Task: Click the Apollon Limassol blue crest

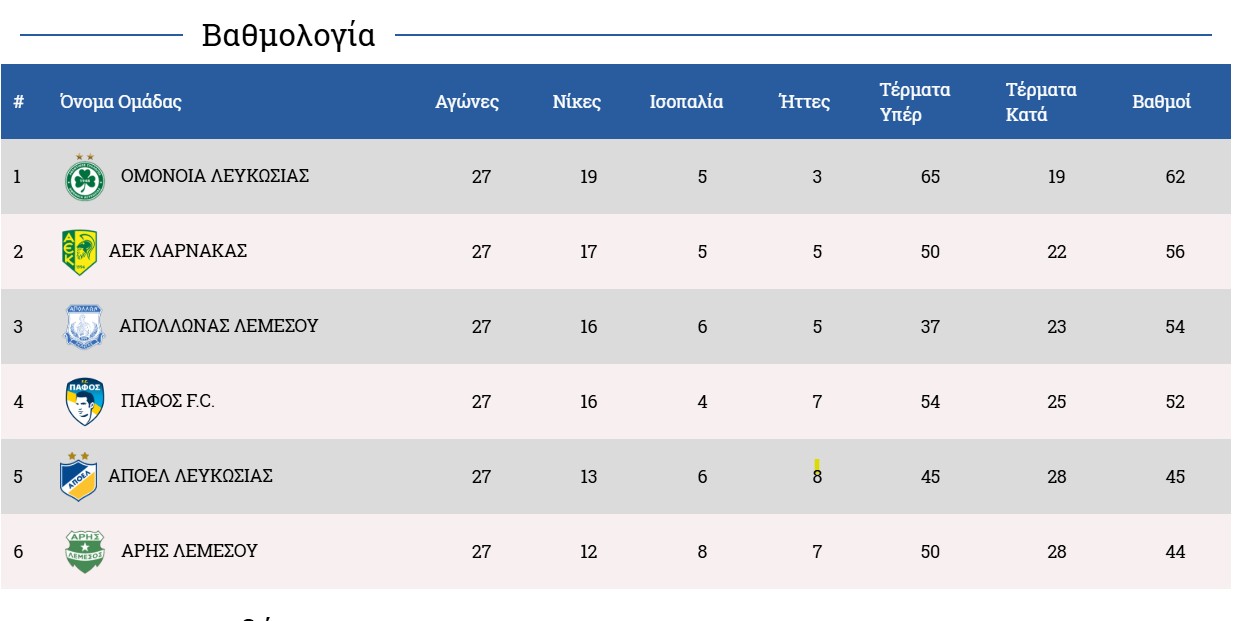Action: click(84, 327)
